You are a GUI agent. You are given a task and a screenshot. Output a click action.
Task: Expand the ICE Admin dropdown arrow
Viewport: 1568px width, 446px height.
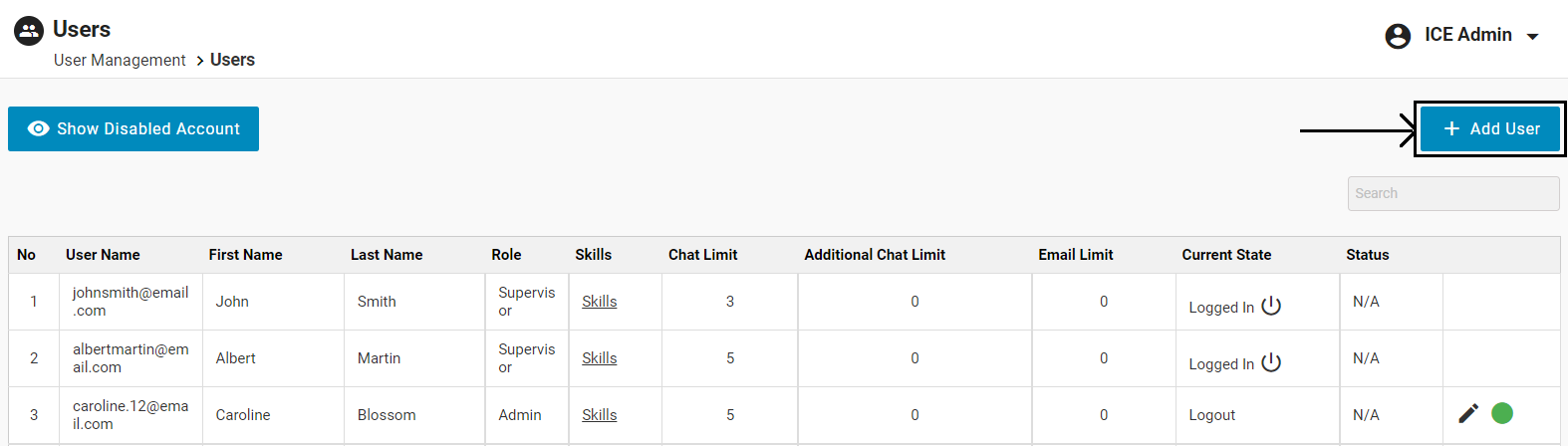click(1533, 37)
